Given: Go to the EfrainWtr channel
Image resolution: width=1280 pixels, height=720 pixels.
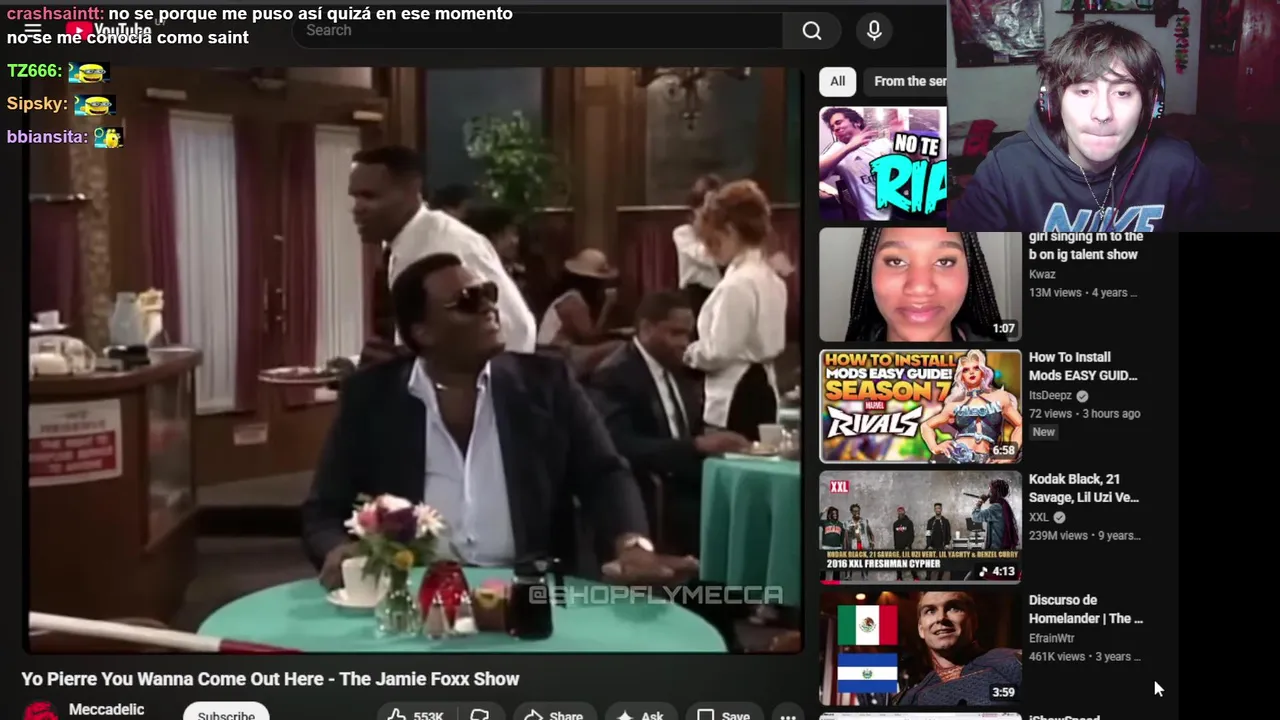Looking at the screenshot, I should [1052, 638].
